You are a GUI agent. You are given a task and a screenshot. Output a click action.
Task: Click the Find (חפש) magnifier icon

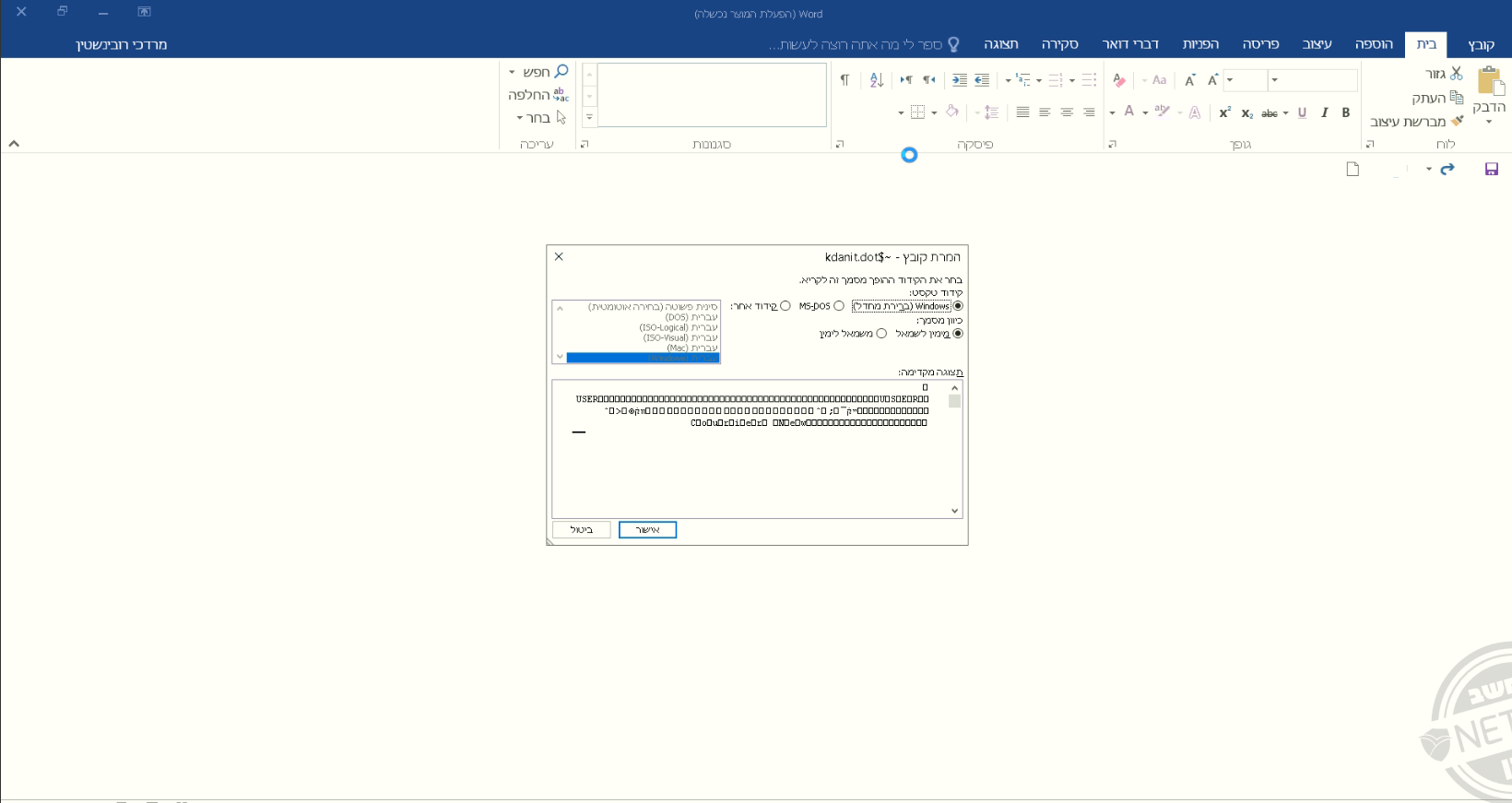pyautogui.click(x=561, y=71)
